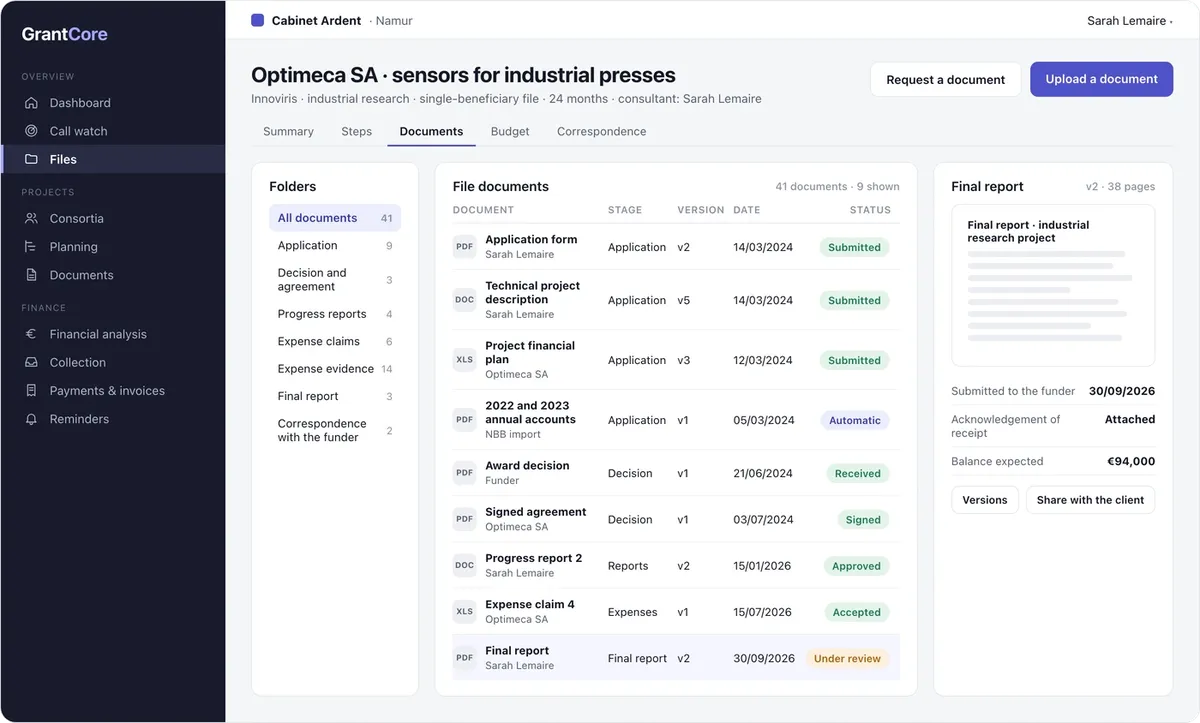
Task: Click the Consortia people icon
Action: pos(31,218)
